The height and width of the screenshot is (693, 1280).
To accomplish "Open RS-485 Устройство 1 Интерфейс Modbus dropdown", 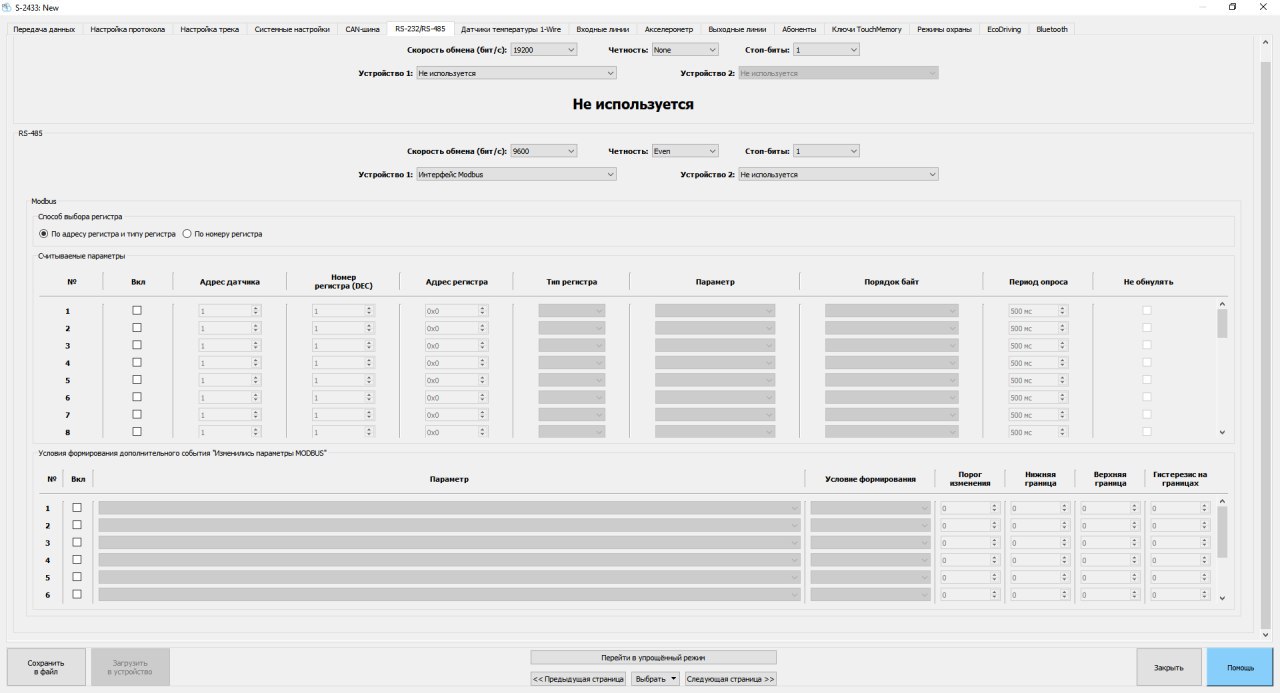I will pos(516,174).
